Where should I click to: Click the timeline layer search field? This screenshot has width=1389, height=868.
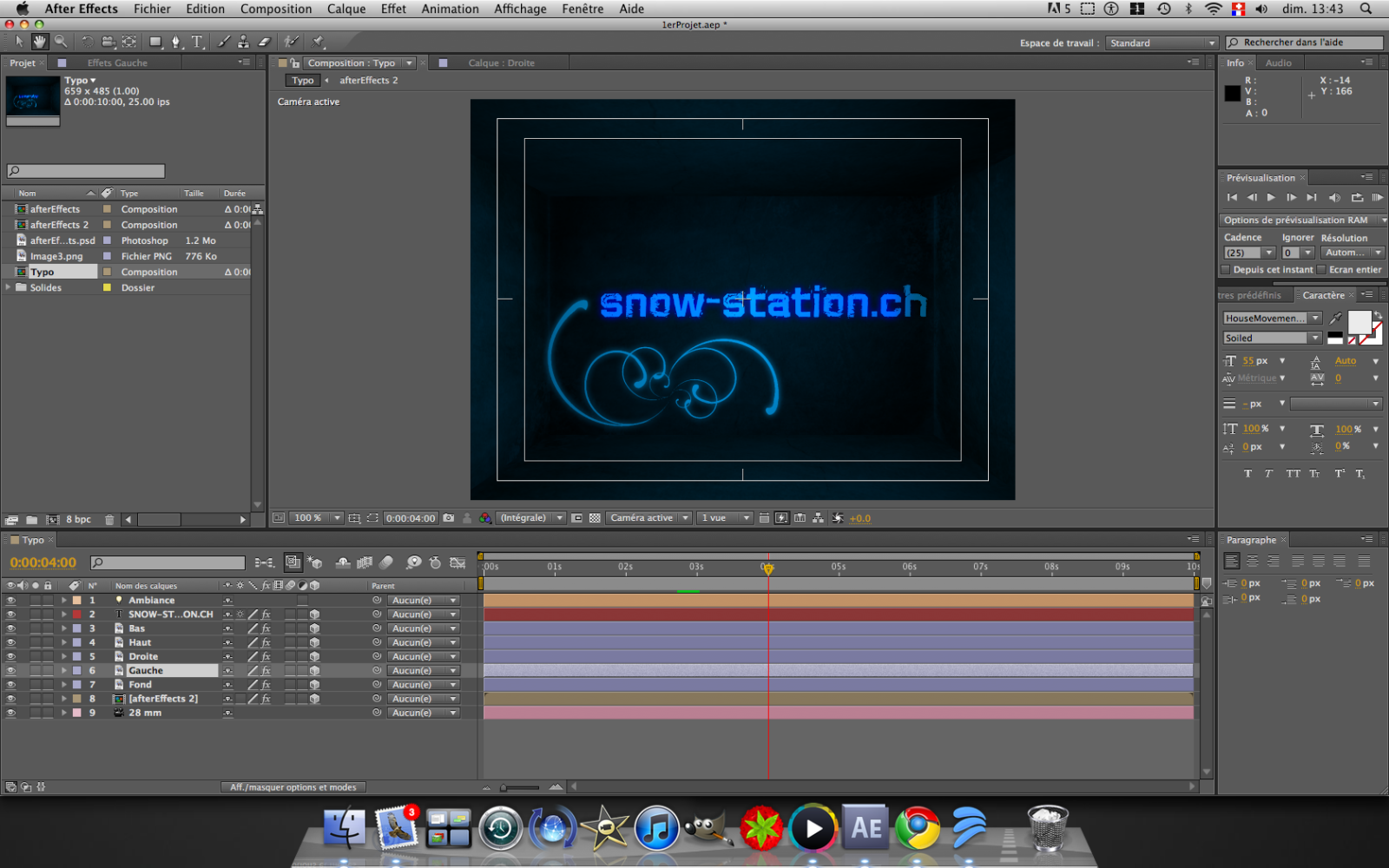pos(169,562)
